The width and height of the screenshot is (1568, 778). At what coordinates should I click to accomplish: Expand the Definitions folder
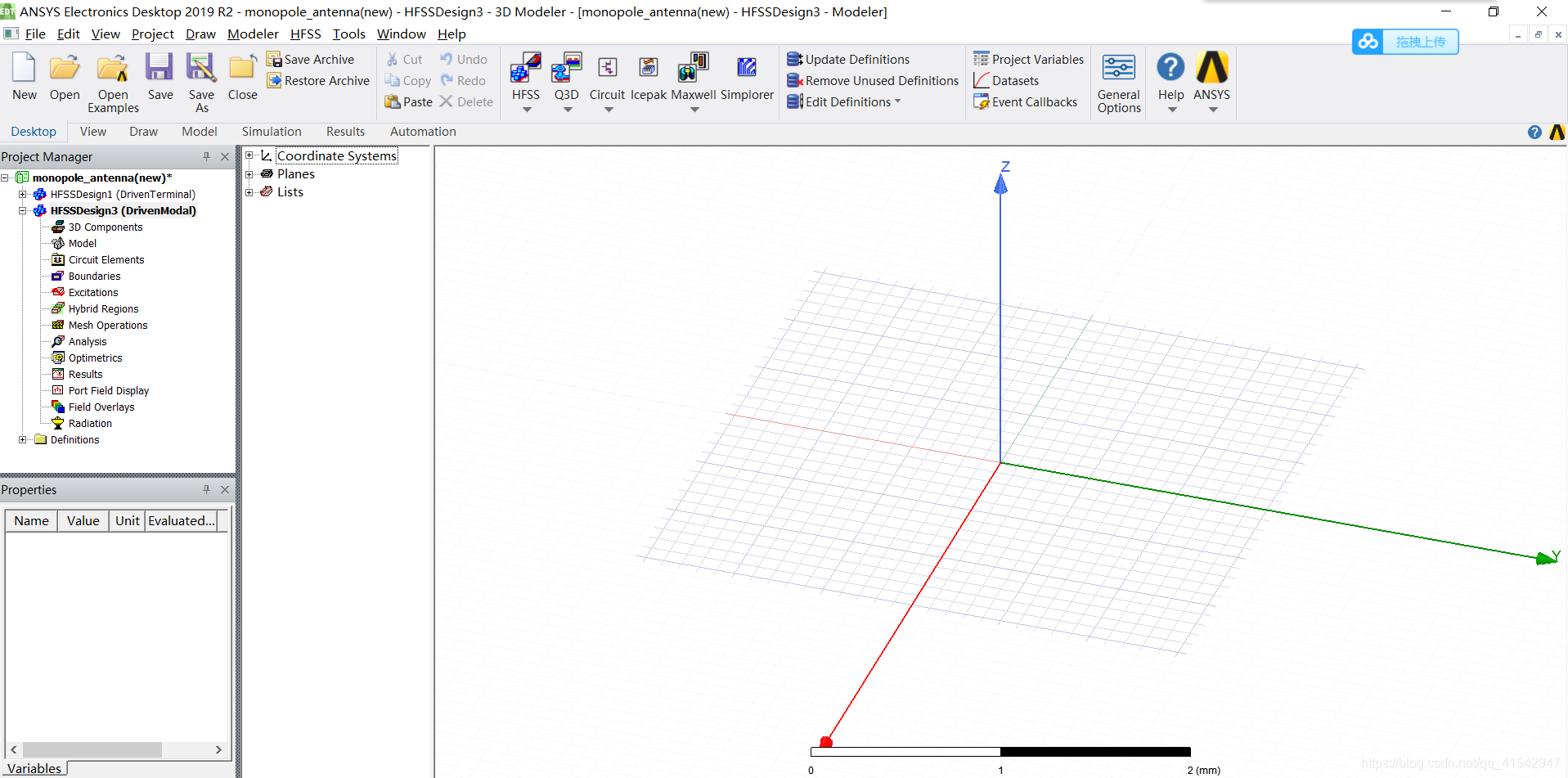pyautogui.click(x=23, y=440)
